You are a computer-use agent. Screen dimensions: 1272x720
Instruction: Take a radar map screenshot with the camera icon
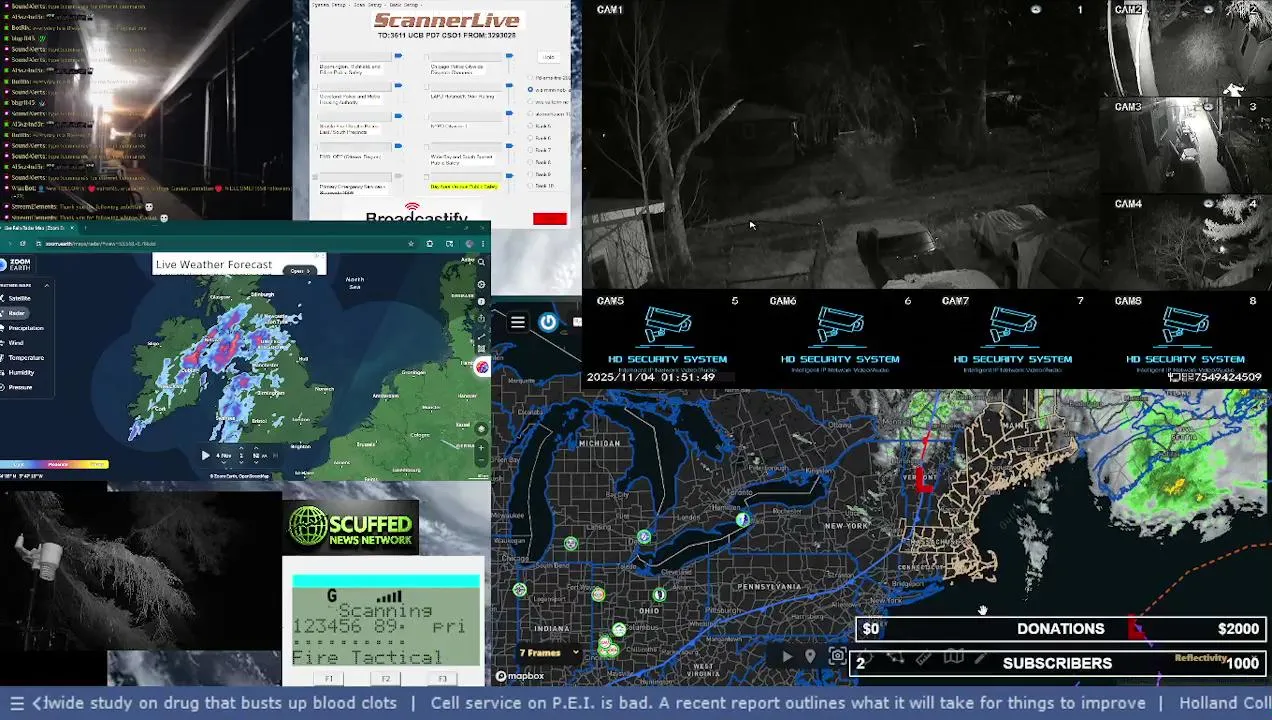coord(838,656)
